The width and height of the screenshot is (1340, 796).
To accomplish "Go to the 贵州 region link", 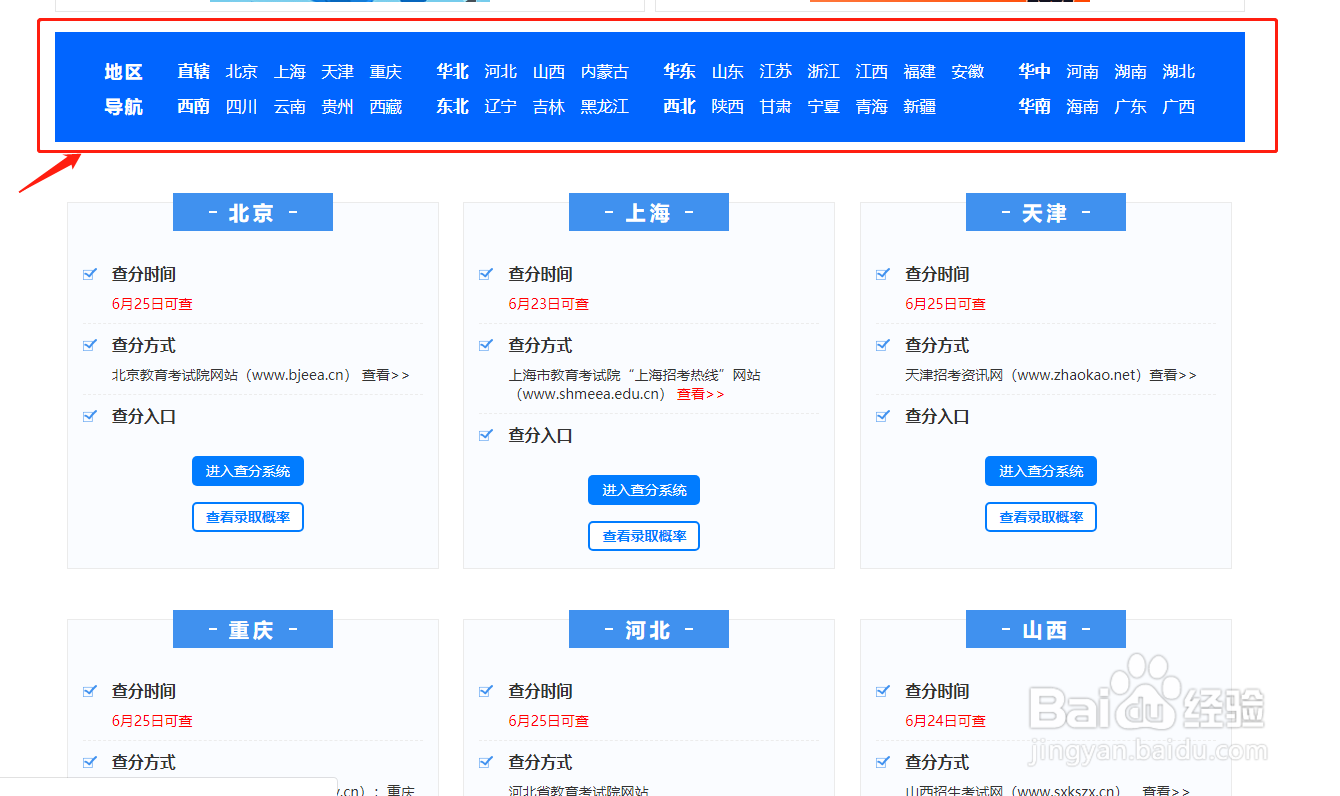I will [x=338, y=107].
